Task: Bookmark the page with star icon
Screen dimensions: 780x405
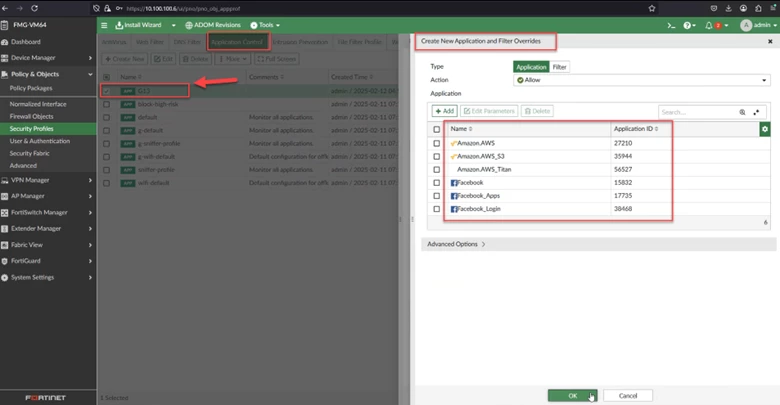Action: coord(652,8)
